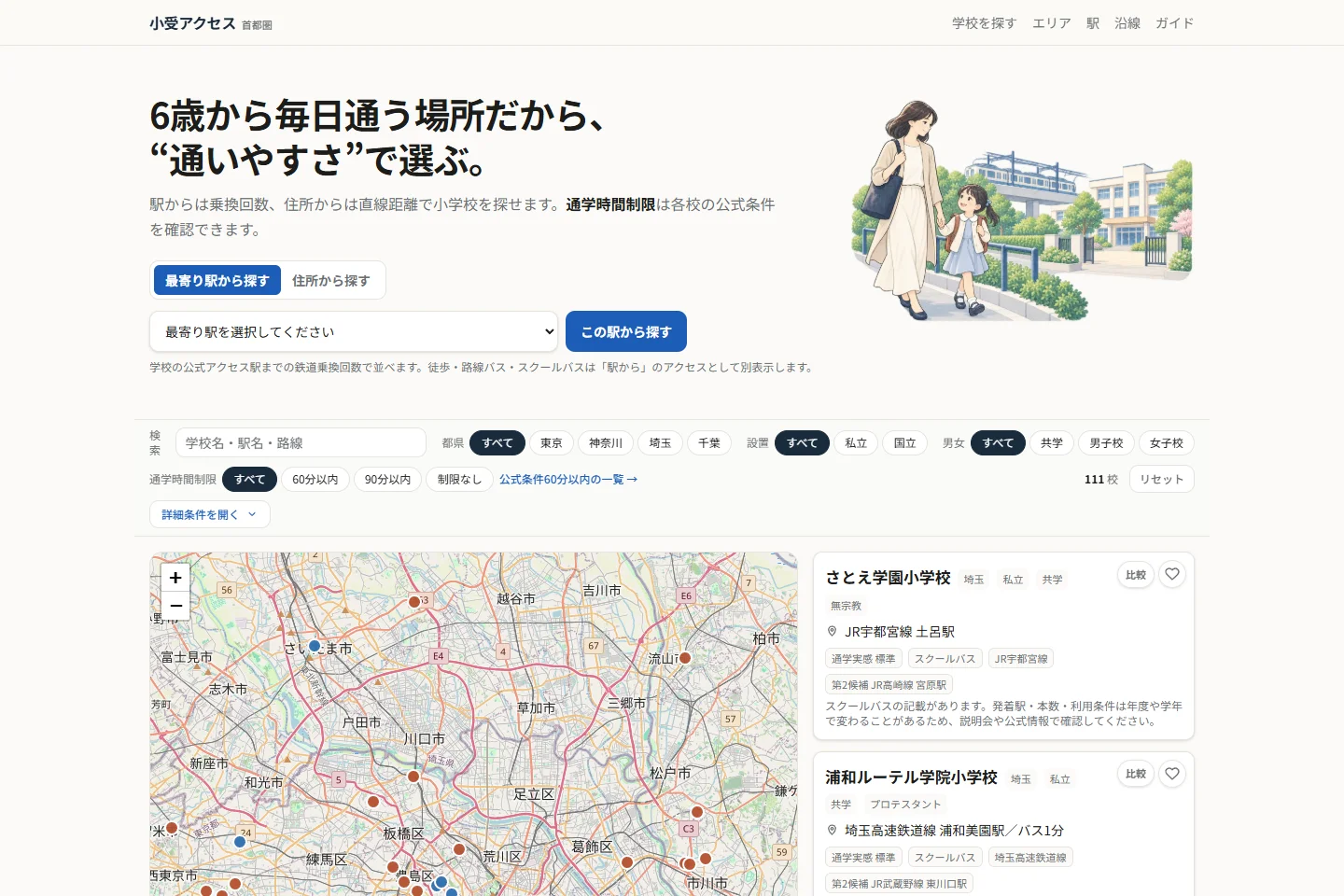
Task: Select すべて in 都県 filter
Action: [497, 443]
